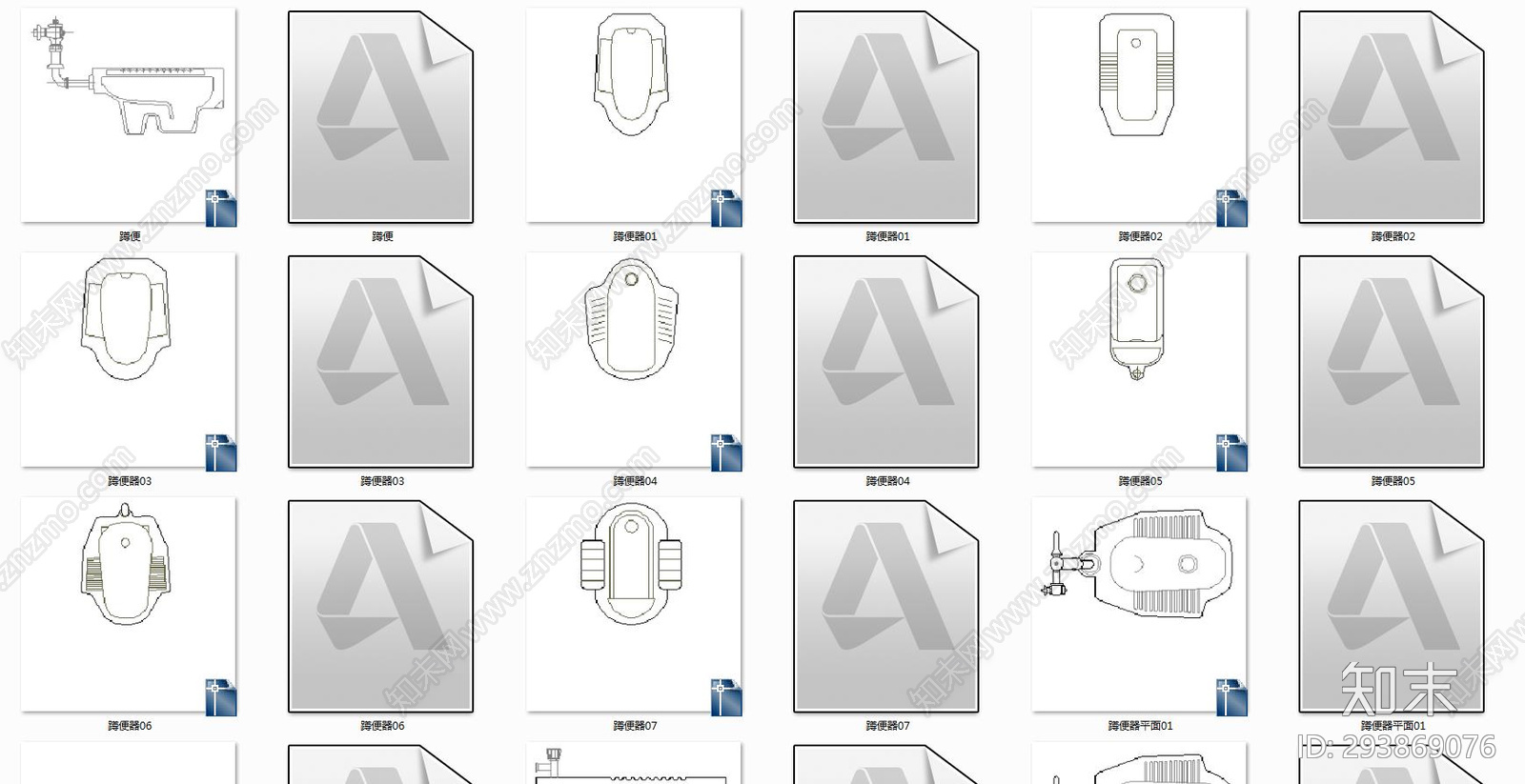Select the 蹲便器02 drawing preview thumbnail
The height and width of the screenshot is (784, 1525).
click(x=1139, y=115)
